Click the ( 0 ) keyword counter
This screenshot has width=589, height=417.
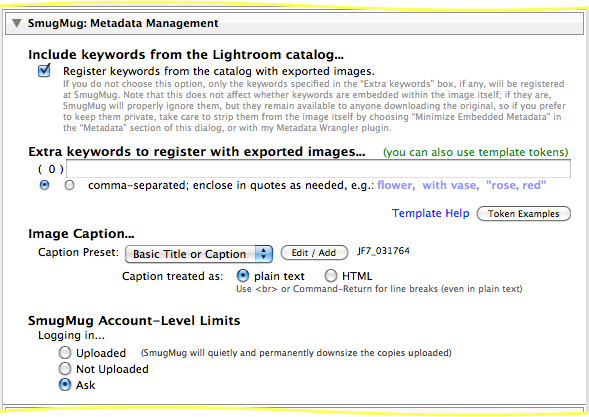point(51,169)
